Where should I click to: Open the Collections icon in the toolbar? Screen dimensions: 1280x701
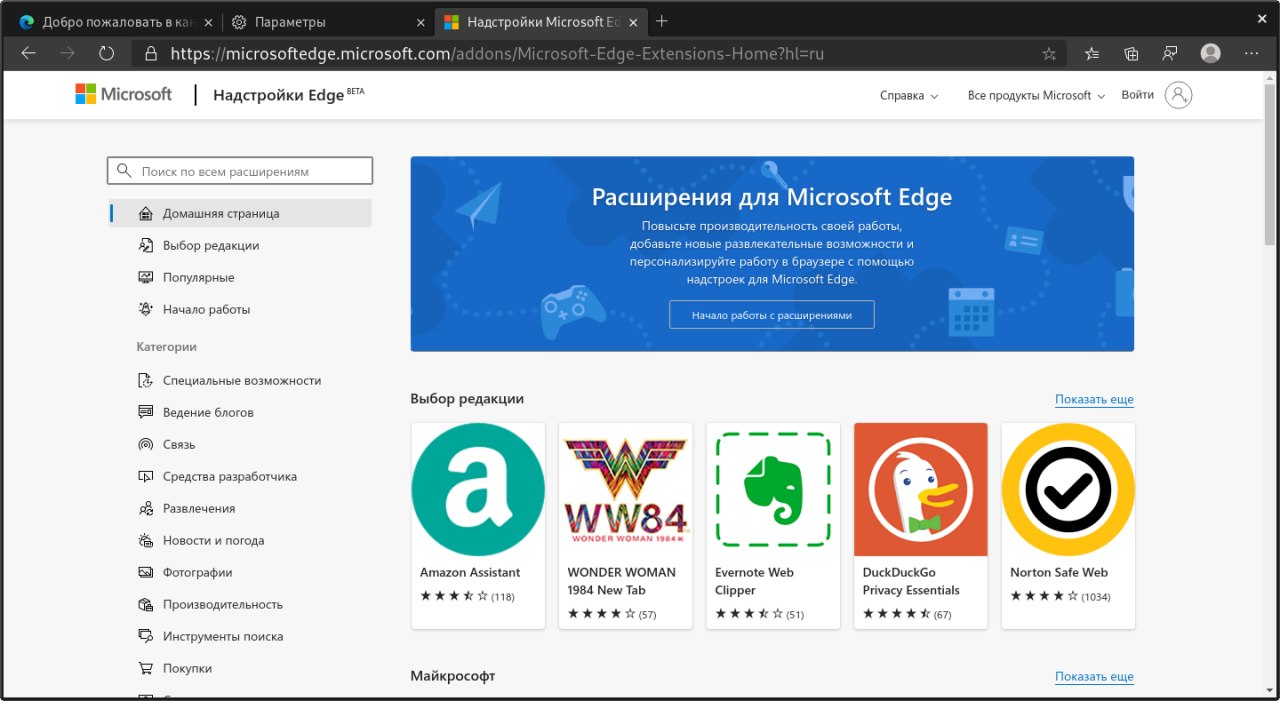(x=1131, y=53)
